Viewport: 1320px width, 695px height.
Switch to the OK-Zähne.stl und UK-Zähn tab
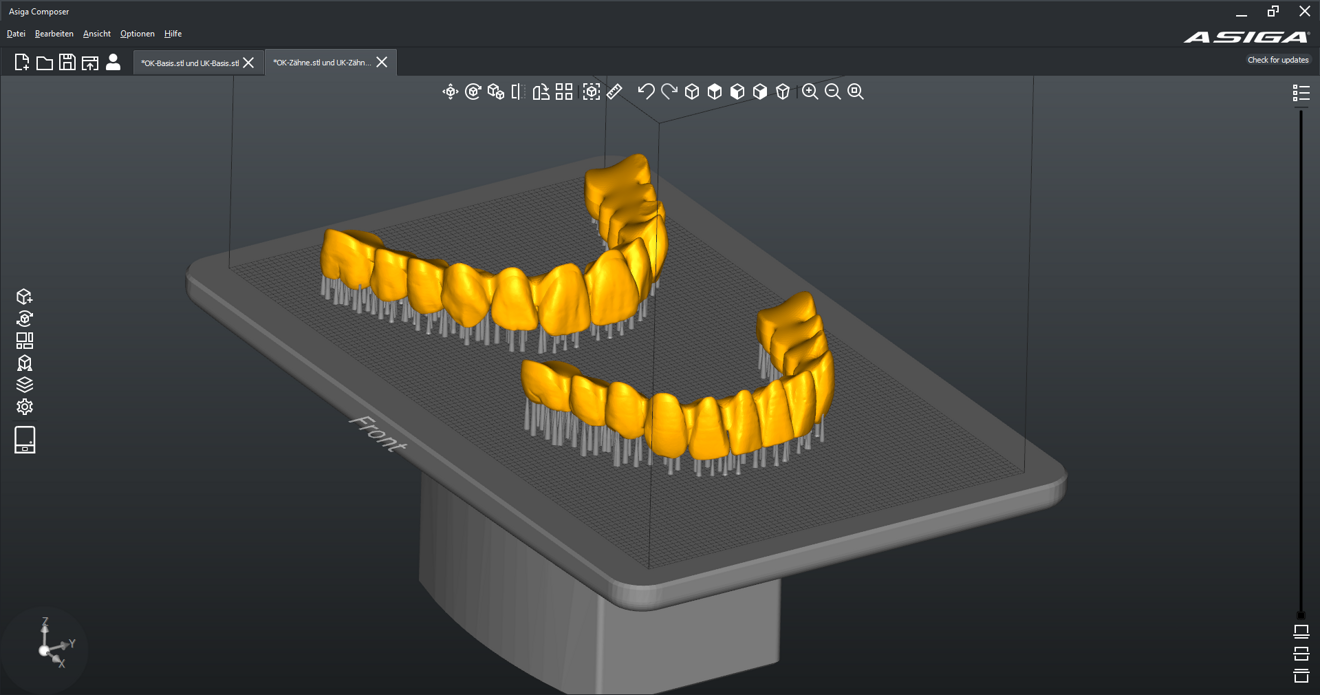(320, 61)
